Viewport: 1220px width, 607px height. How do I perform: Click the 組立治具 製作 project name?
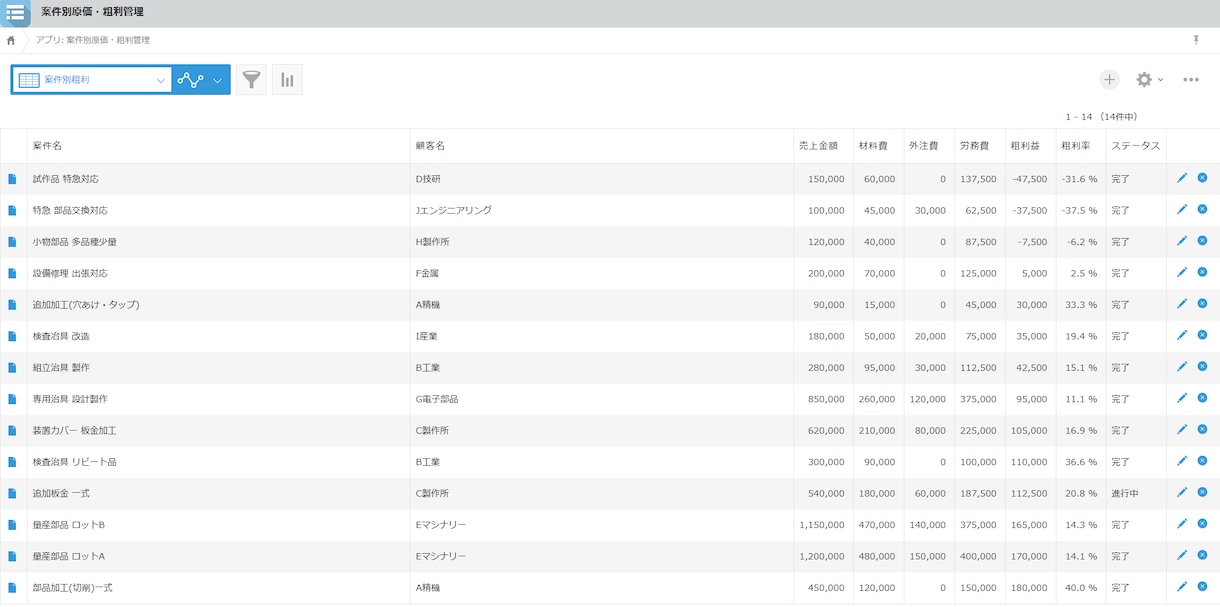click(x=61, y=368)
